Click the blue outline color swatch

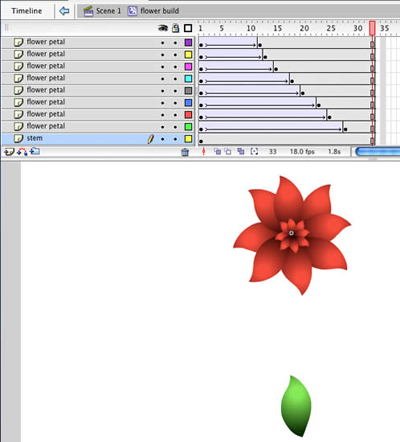click(x=188, y=102)
